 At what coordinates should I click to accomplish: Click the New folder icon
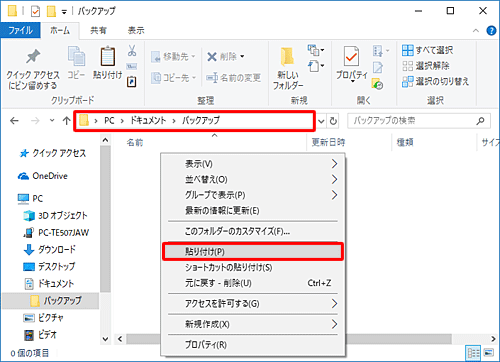pyautogui.click(x=287, y=56)
